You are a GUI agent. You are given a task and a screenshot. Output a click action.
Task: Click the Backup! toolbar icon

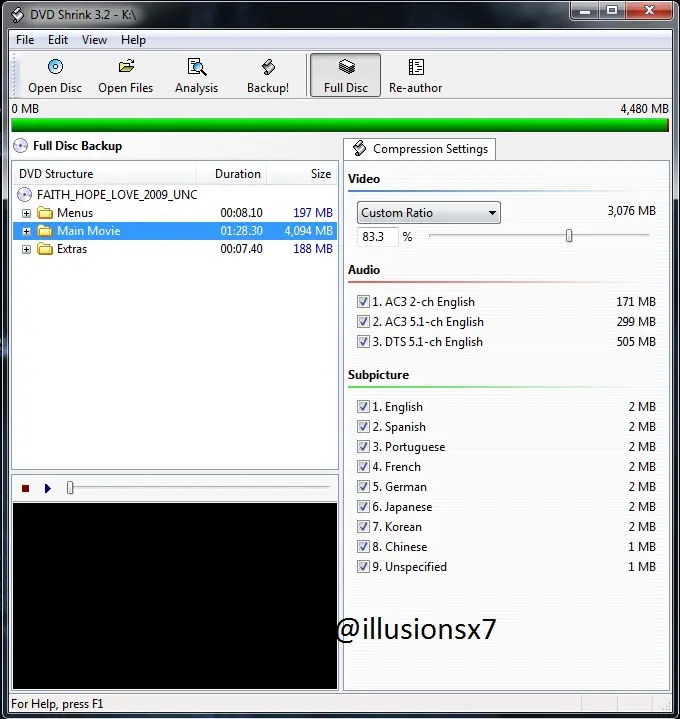coord(268,67)
